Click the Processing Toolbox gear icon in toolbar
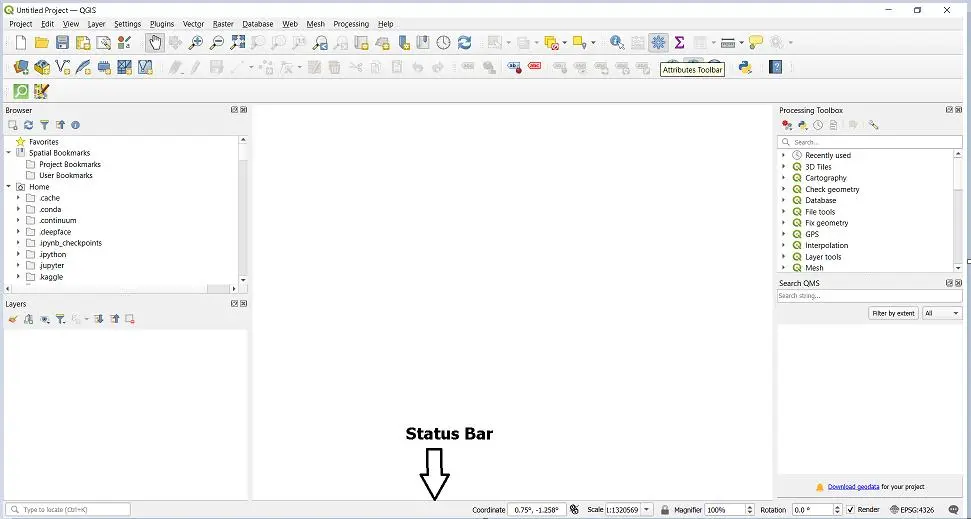971x519 pixels. (658, 43)
